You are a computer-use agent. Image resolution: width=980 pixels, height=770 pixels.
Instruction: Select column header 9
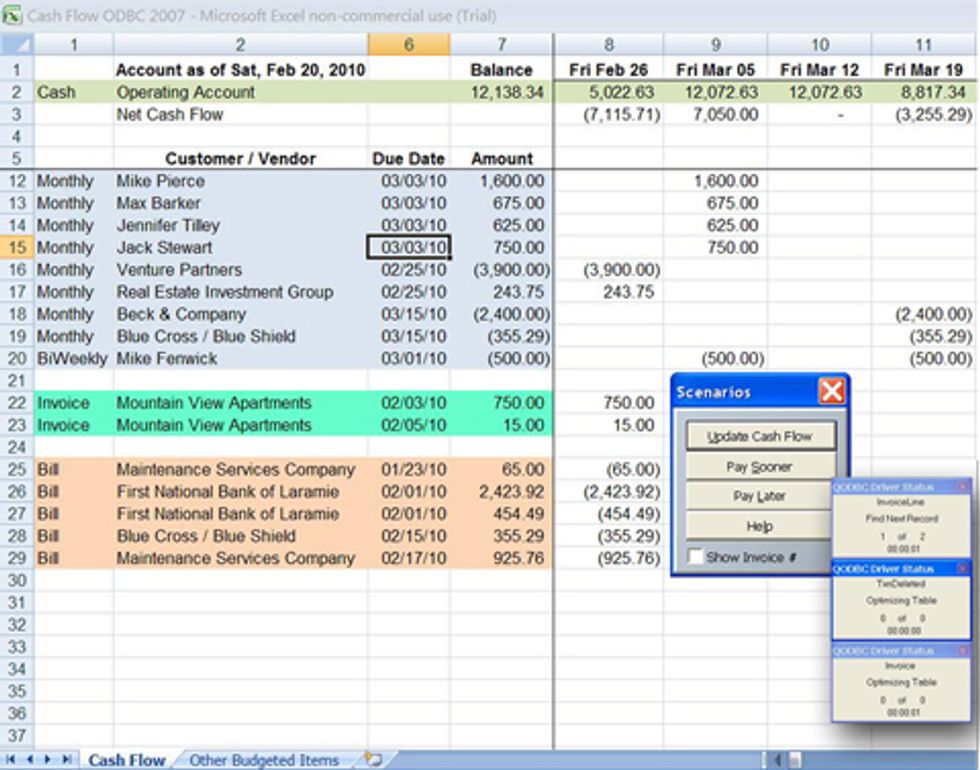pyautogui.click(x=715, y=44)
